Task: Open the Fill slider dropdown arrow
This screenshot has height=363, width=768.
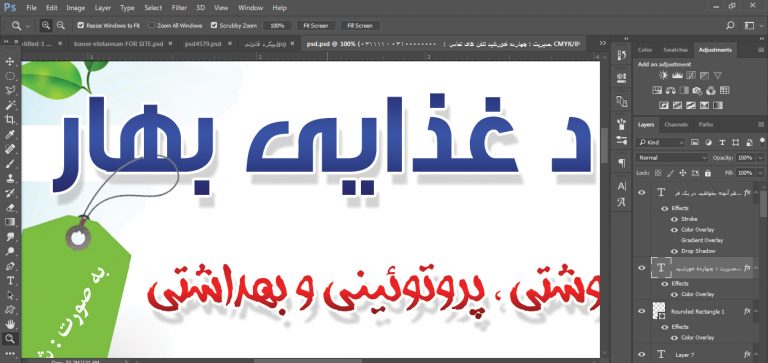Action: coord(760,173)
